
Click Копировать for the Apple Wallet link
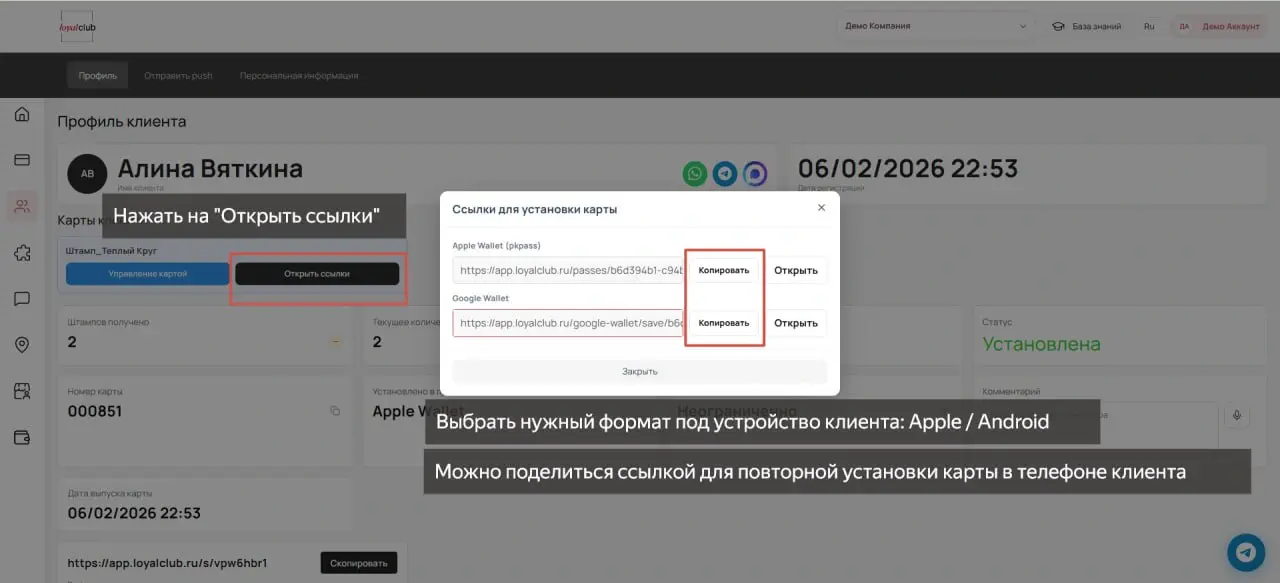click(724, 270)
